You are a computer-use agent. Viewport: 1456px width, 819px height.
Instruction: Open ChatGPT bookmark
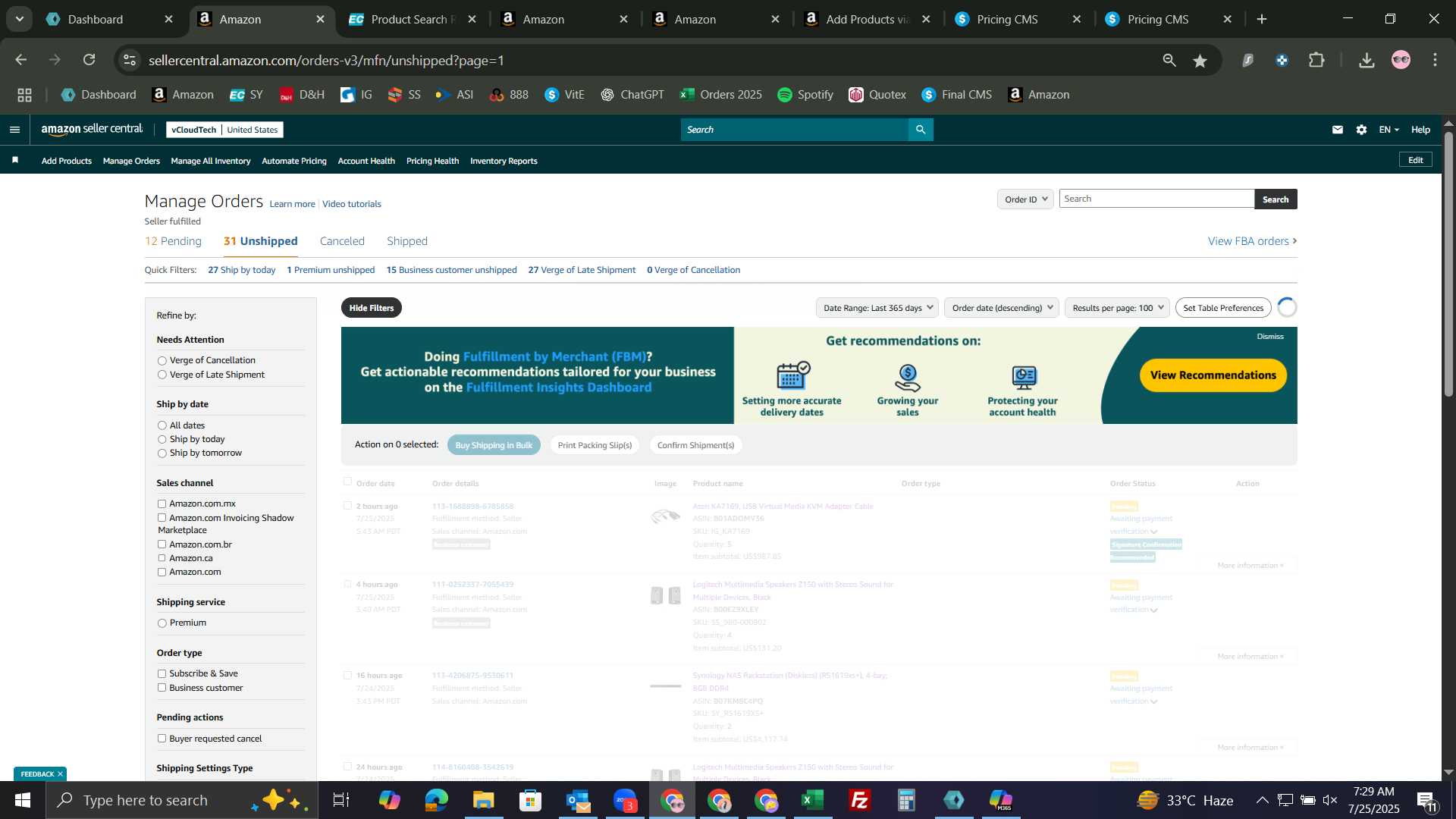[632, 95]
